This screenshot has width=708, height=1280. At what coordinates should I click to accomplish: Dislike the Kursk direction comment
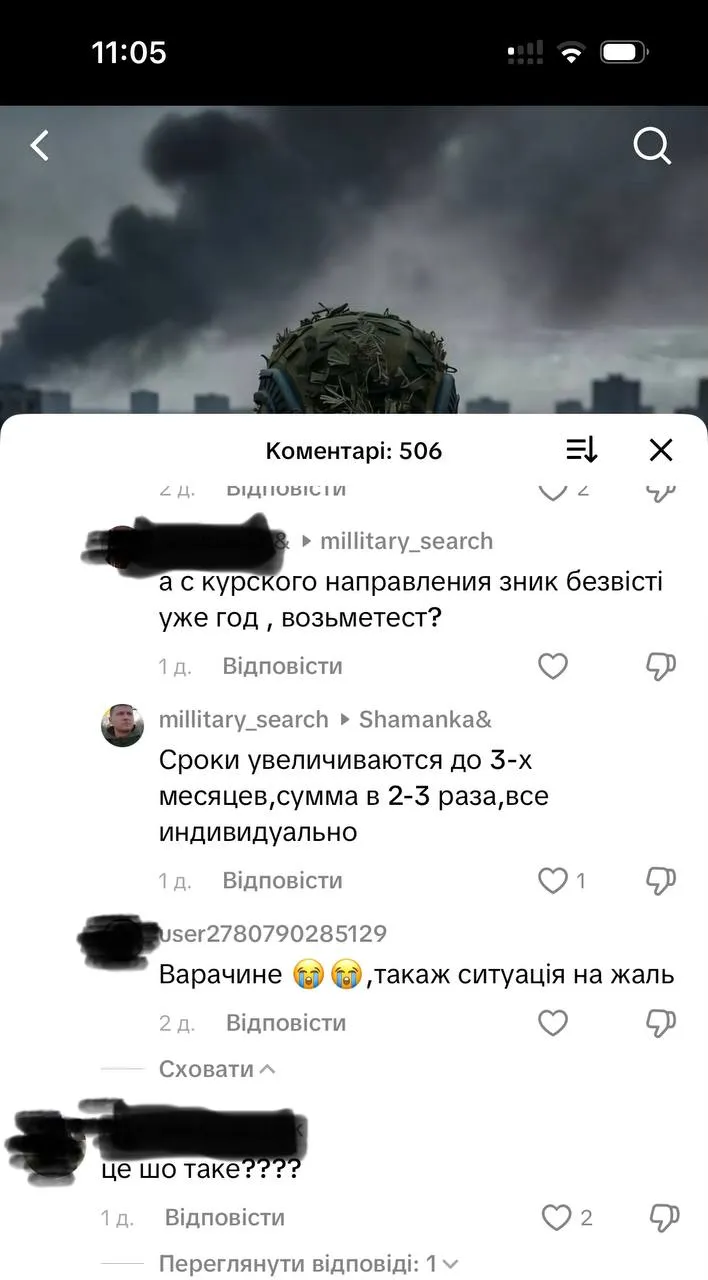pyautogui.click(x=661, y=667)
